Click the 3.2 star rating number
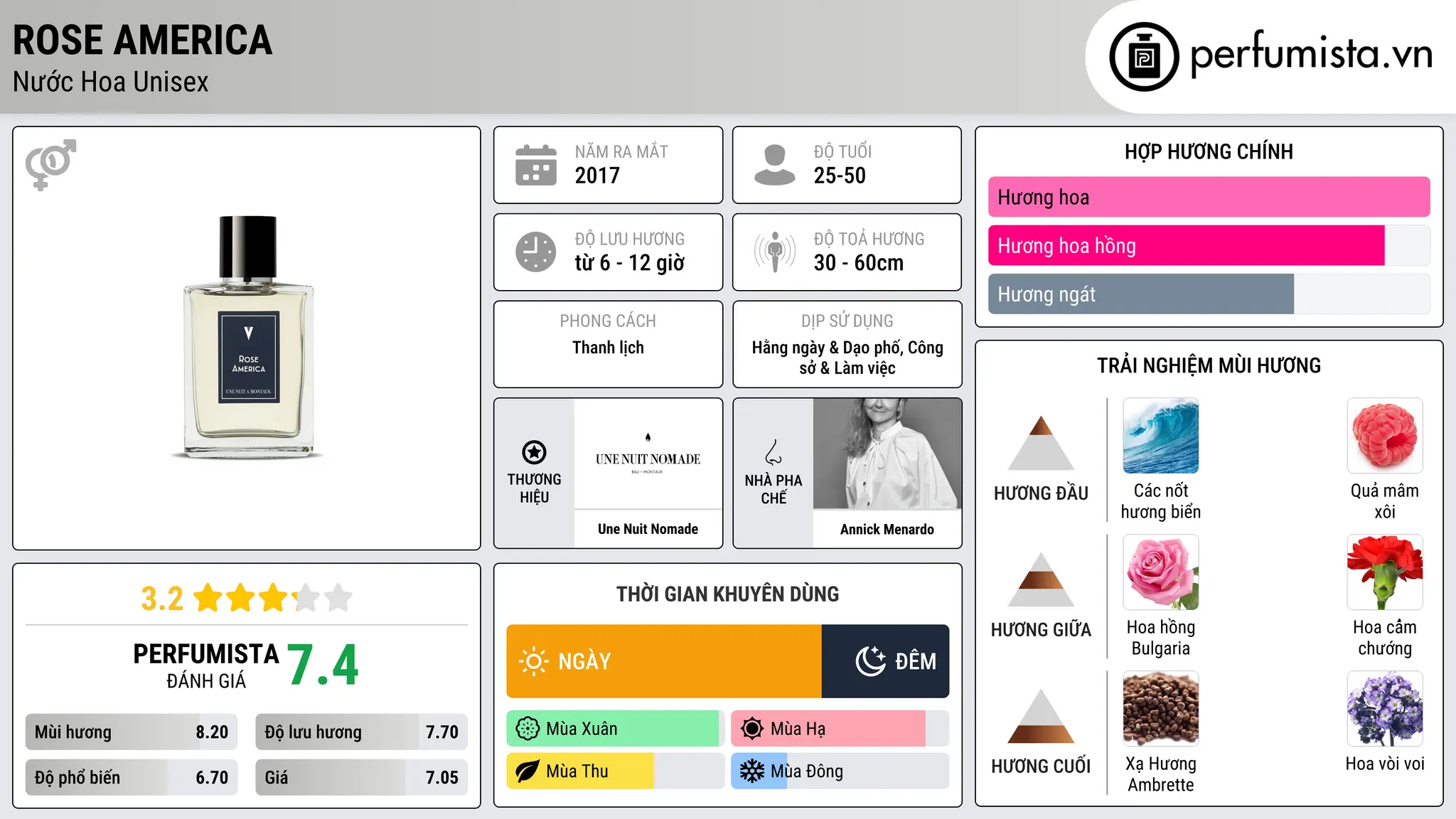This screenshot has width=1456, height=819. point(162,599)
